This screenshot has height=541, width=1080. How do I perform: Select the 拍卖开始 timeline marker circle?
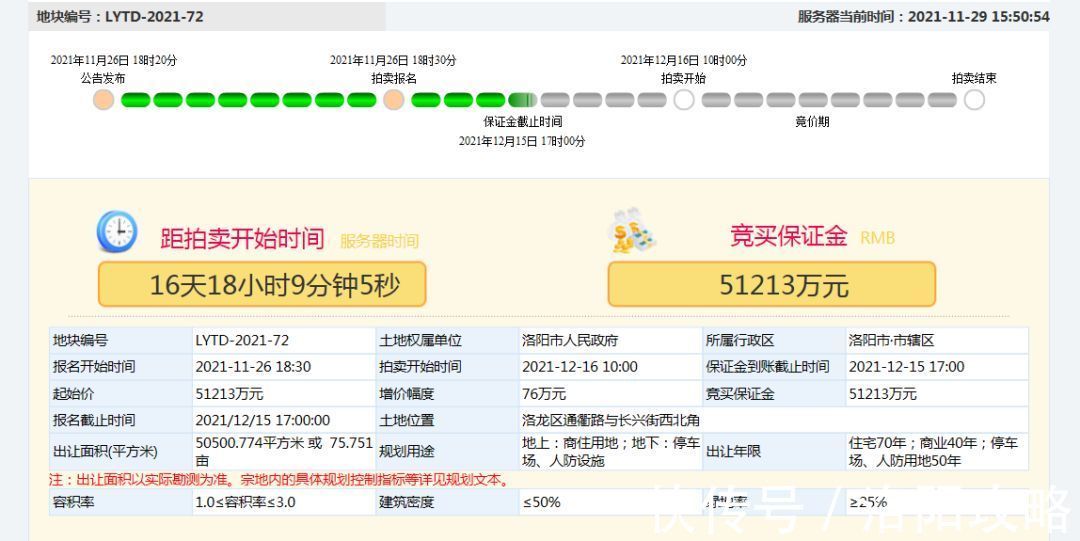pos(684,100)
